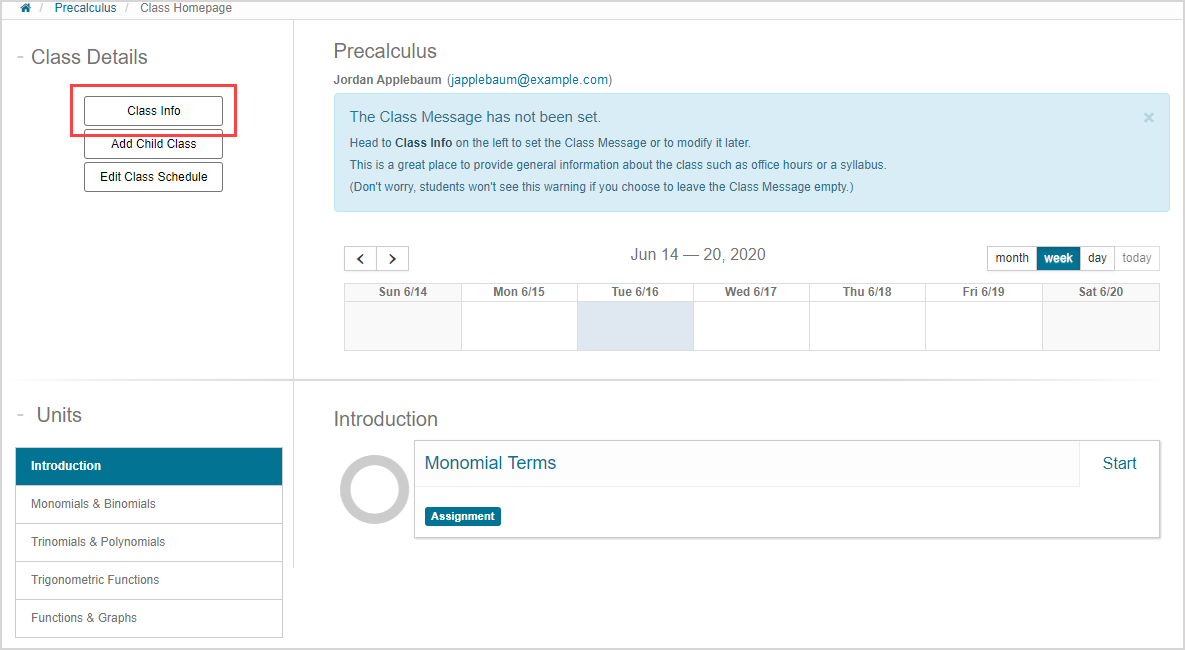This screenshot has height=650, width=1185.
Task: Dismiss the Class Message alert
Action: pos(1149,118)
